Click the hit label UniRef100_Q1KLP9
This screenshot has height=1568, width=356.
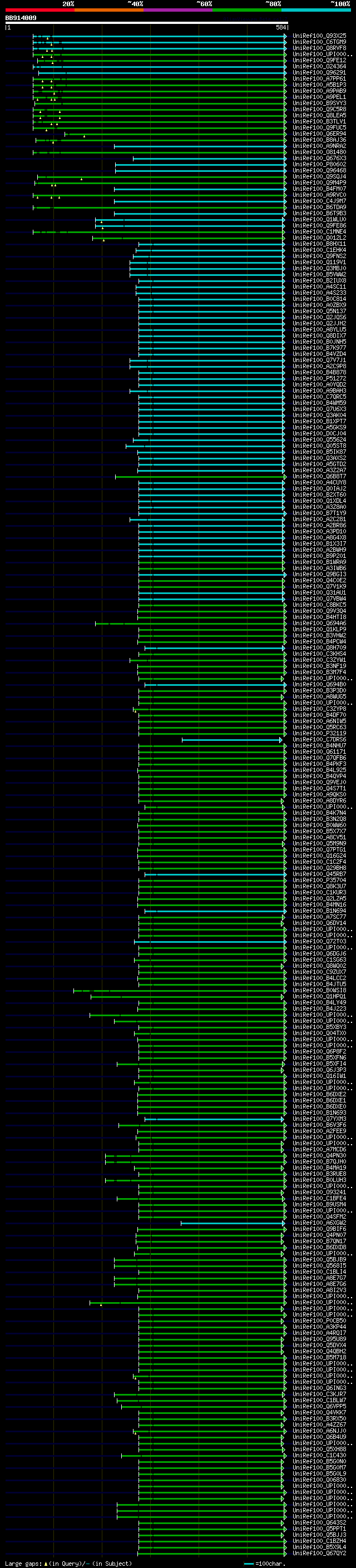tap(319, 630)
